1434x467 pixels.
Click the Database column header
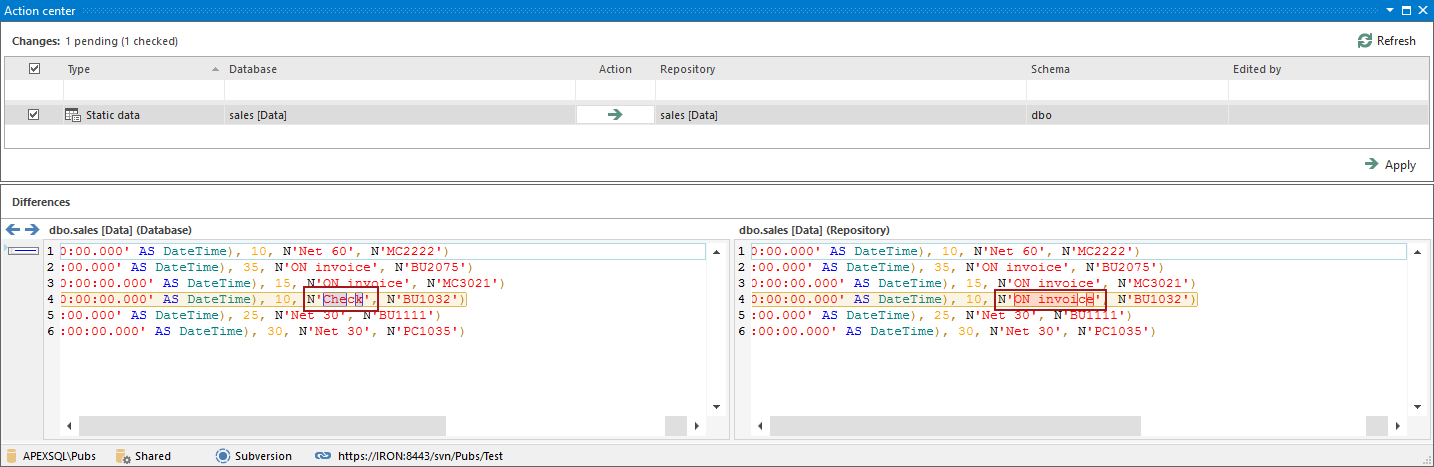coord(253,69)
